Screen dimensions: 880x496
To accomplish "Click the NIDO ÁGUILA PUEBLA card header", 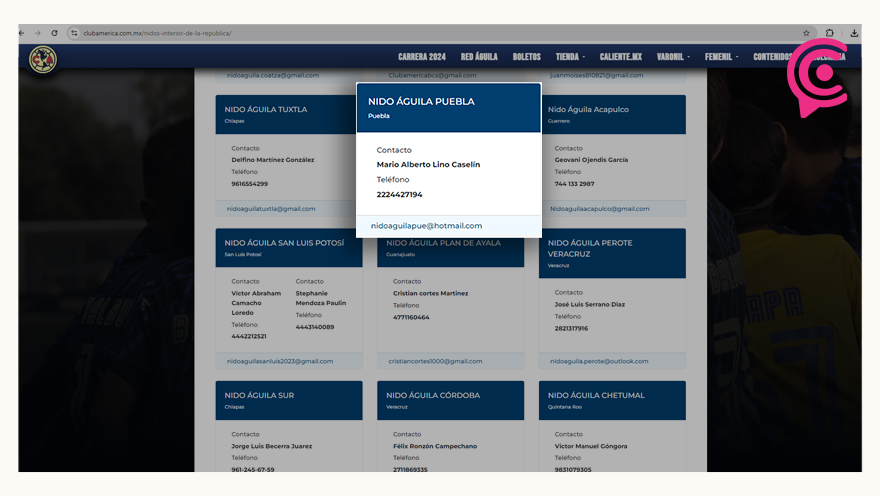I will click(449, 108).
